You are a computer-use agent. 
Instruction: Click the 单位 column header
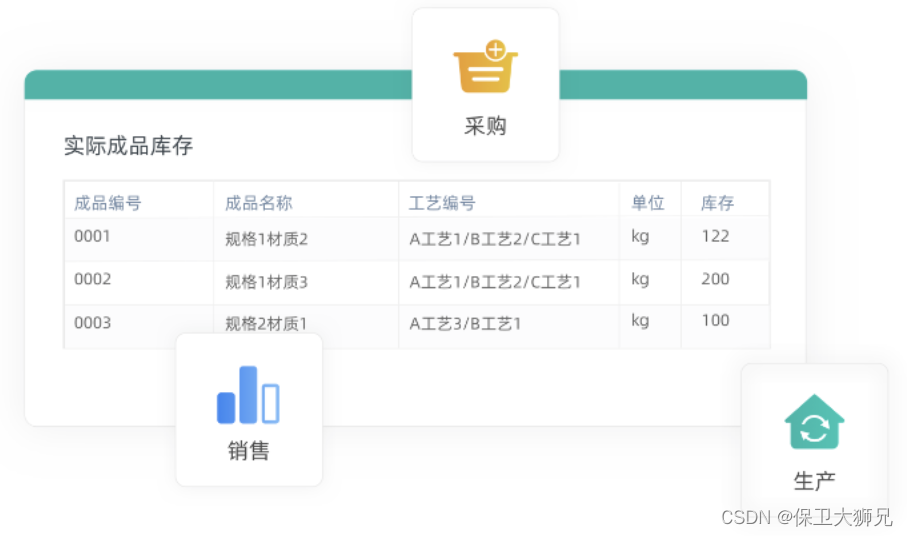click(x=647, y=203)
